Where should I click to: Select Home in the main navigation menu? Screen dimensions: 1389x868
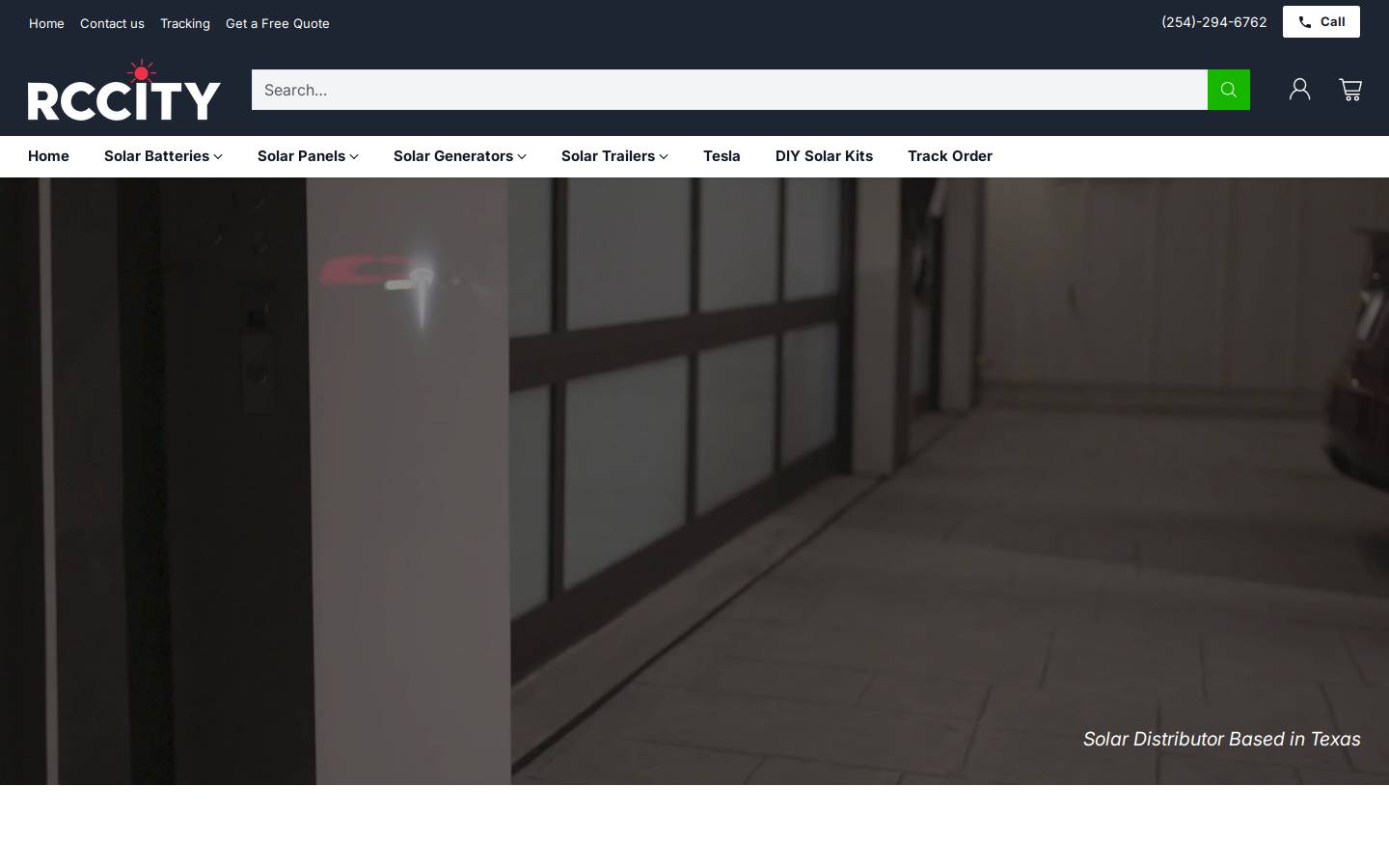48,156
